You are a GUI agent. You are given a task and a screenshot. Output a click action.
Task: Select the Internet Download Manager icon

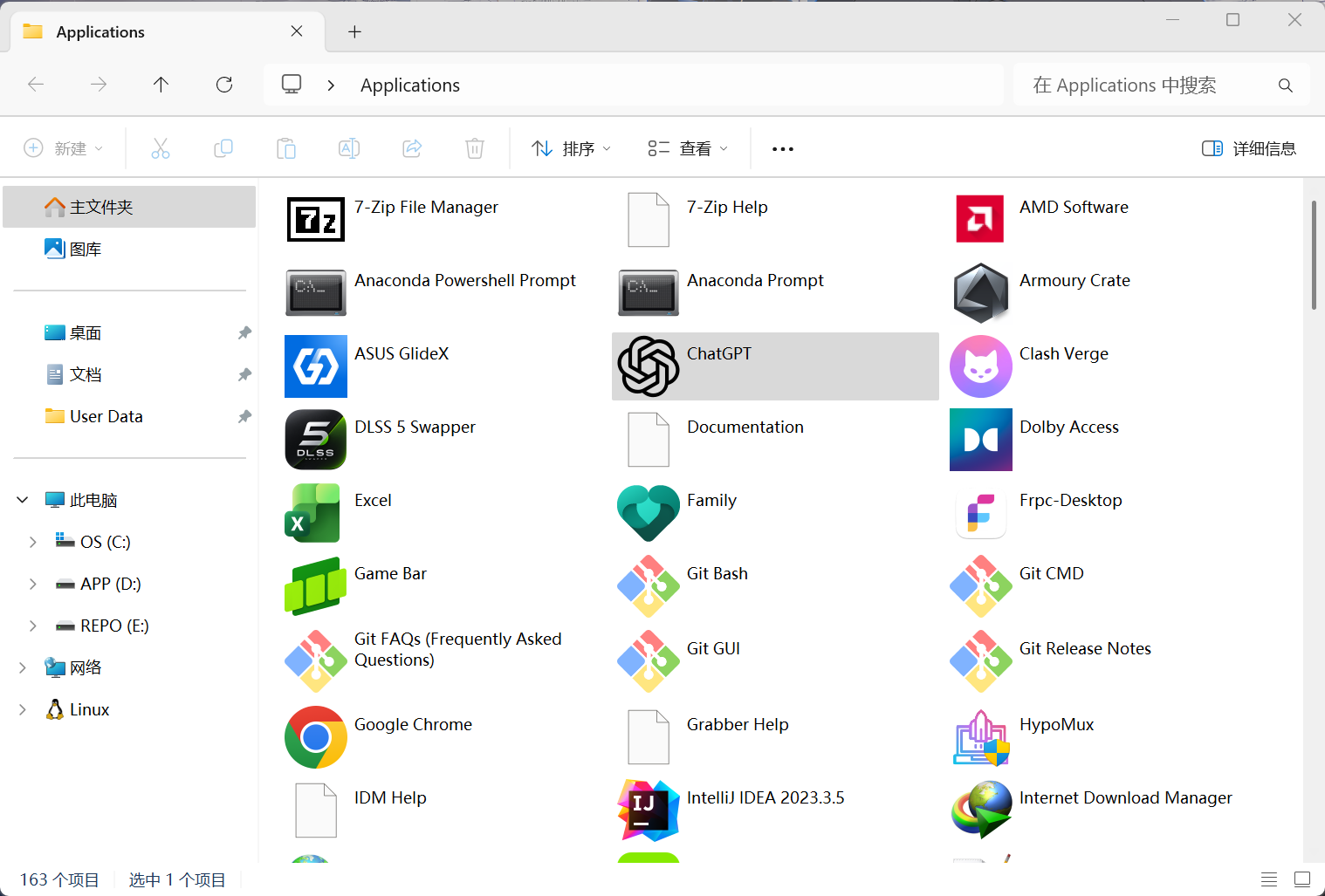(981, 811)
